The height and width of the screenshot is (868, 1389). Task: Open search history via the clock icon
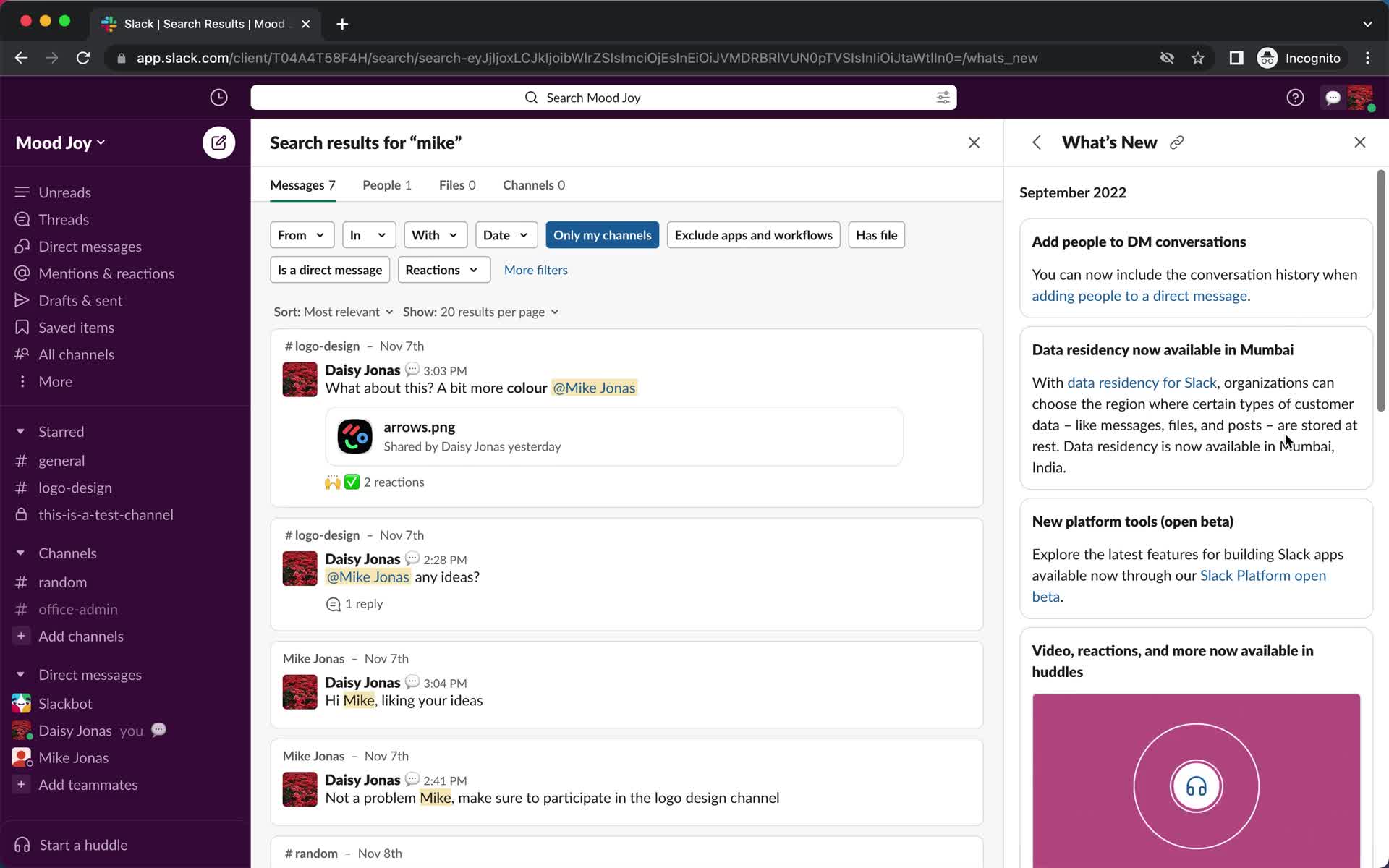(219, 97)
